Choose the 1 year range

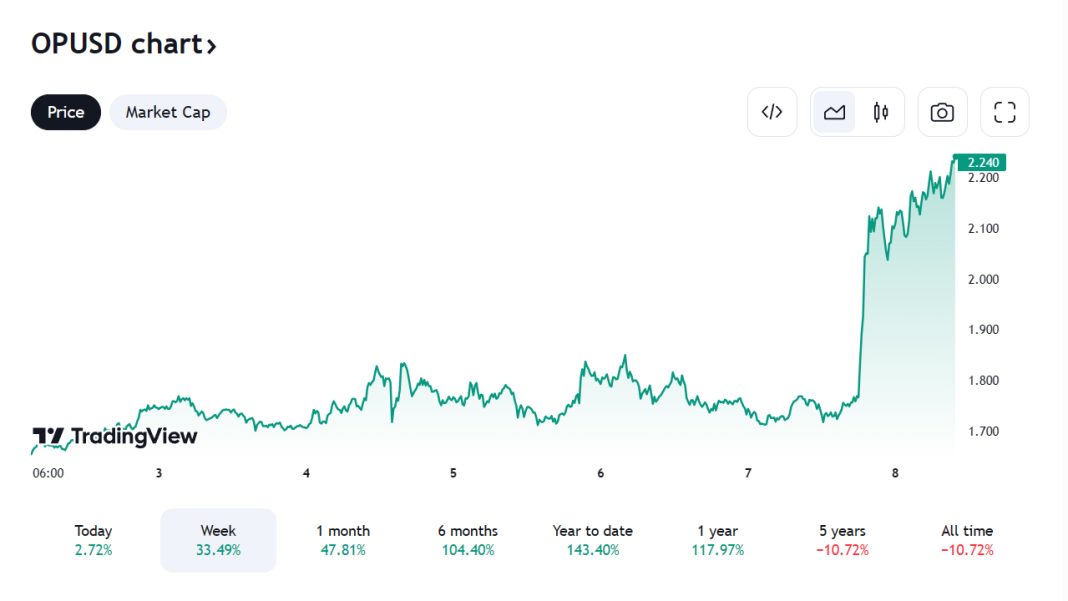pos(718,540)
